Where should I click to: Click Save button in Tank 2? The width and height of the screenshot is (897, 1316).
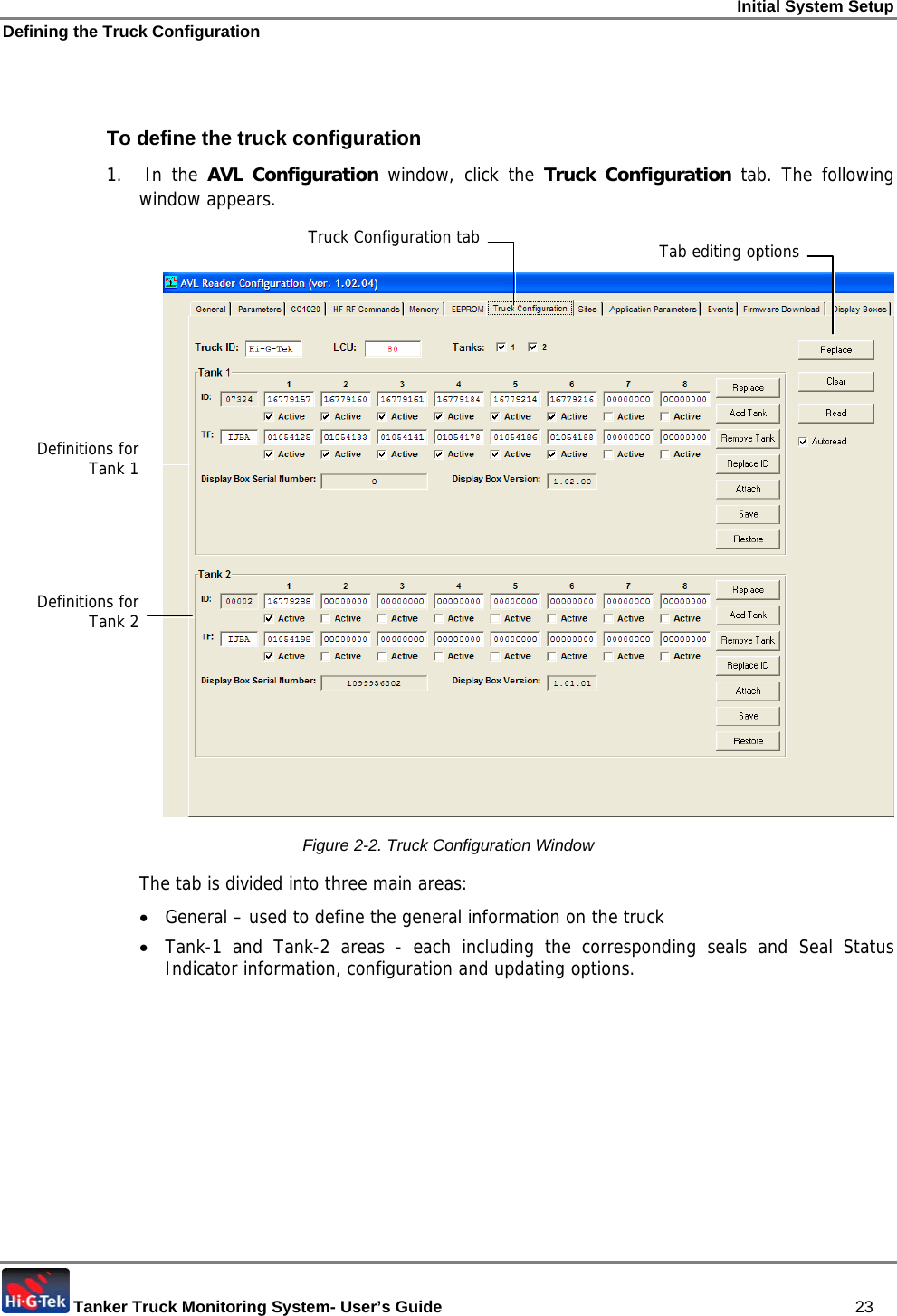[748, 716]
